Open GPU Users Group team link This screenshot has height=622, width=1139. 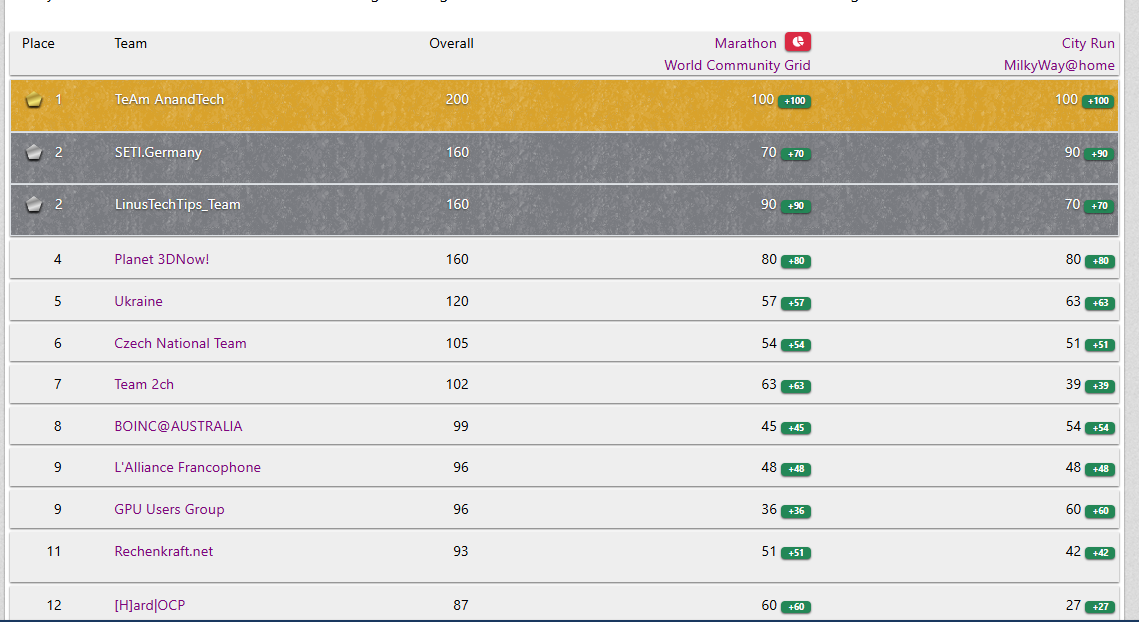(169, 509)
